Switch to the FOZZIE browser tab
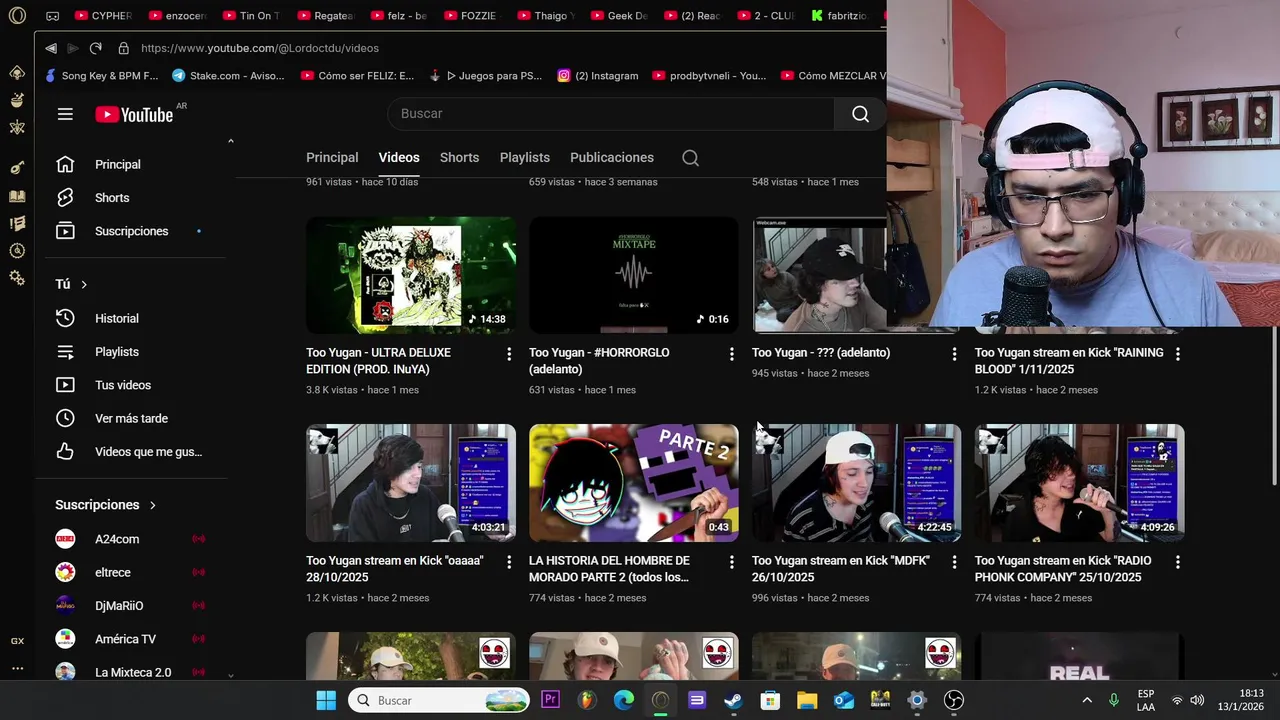1280x720 pixels. coord(470,16)
